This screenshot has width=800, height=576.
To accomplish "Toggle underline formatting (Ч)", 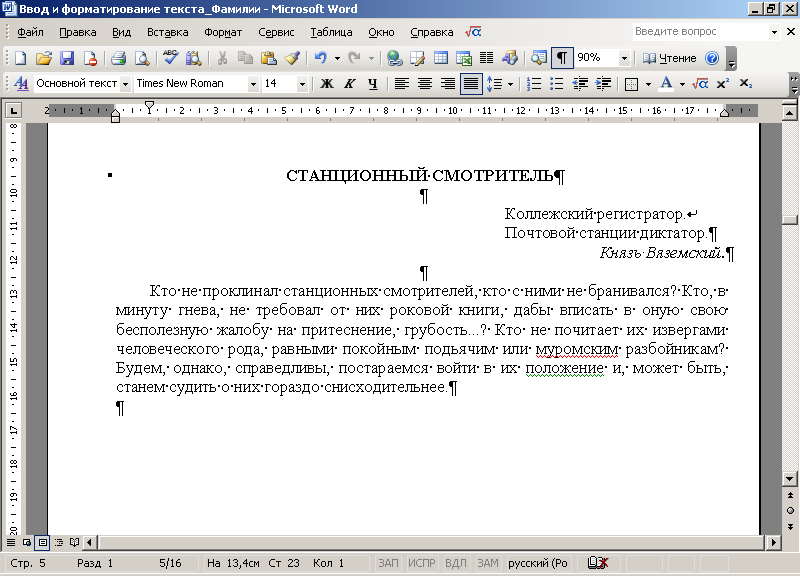I will (373, 84).
